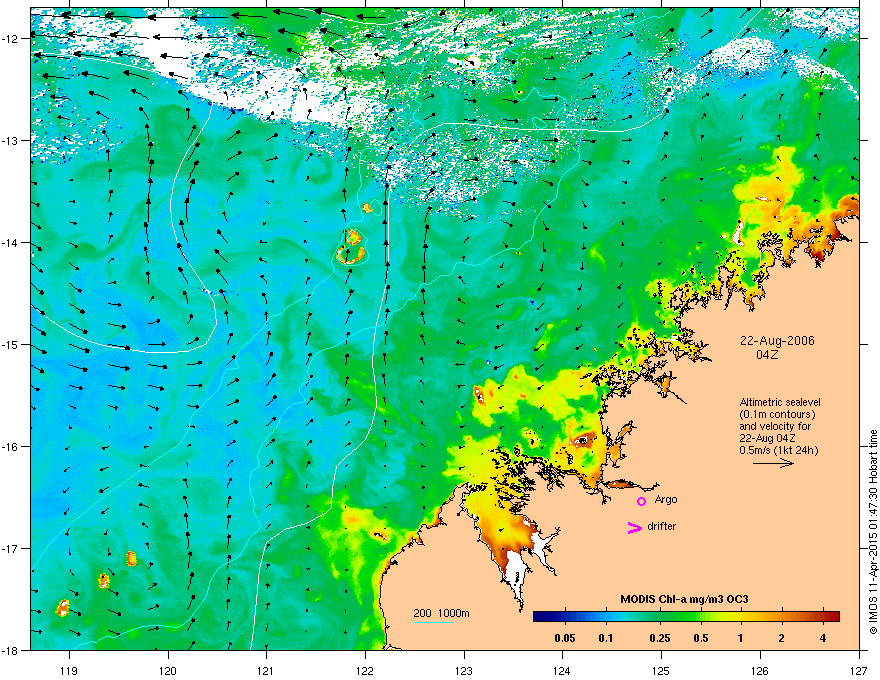Select the '22-Aug-2006' date label

777,341
